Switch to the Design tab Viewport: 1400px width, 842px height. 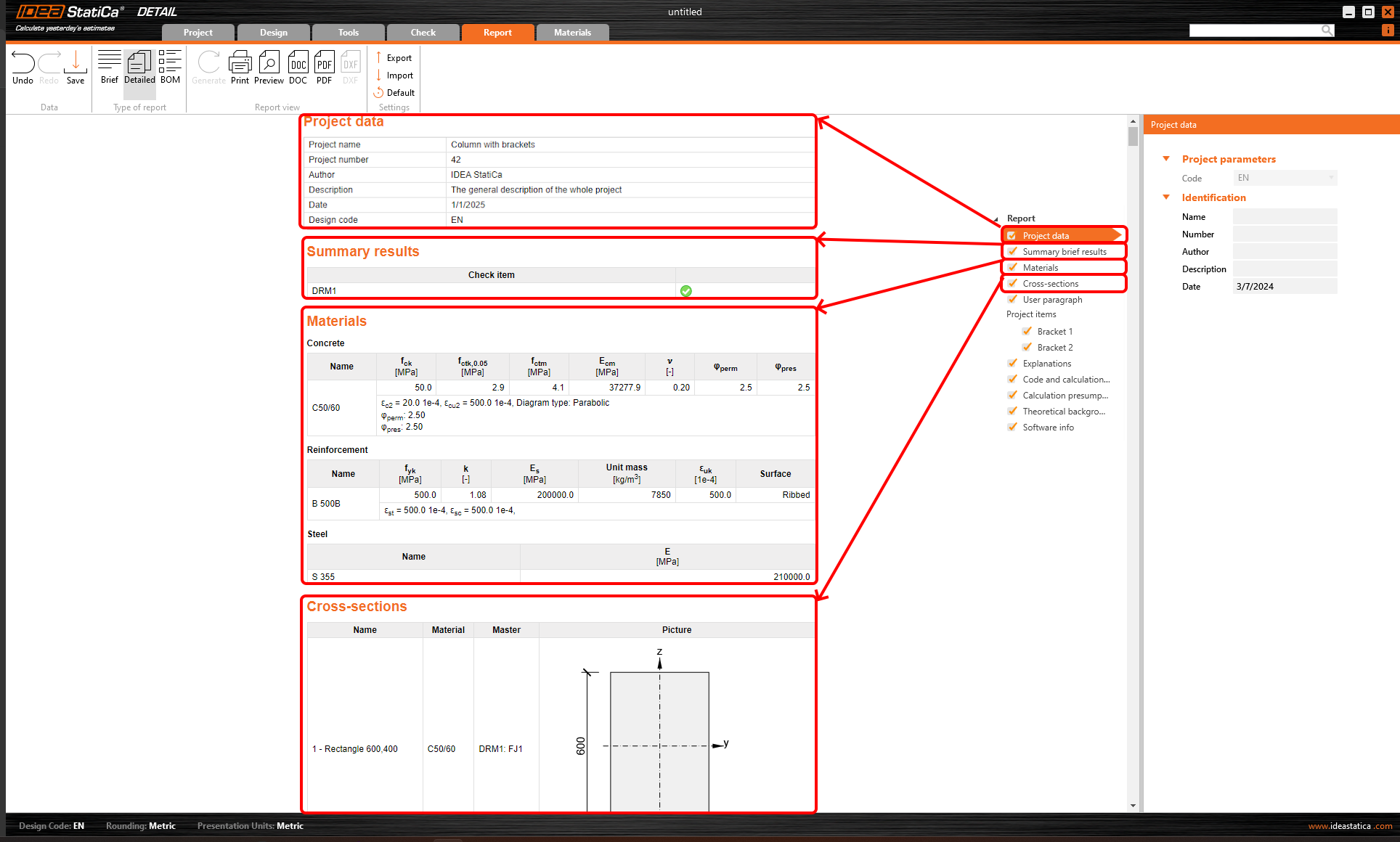[x=274, y=33]
